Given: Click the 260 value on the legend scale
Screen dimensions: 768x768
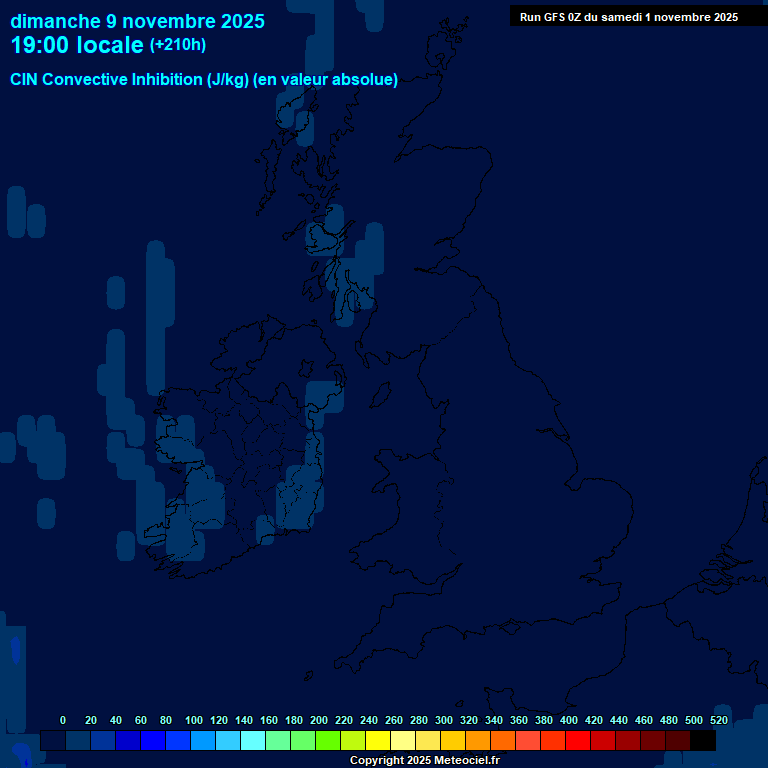Looking at the screenshot, I should click(393, 720).
